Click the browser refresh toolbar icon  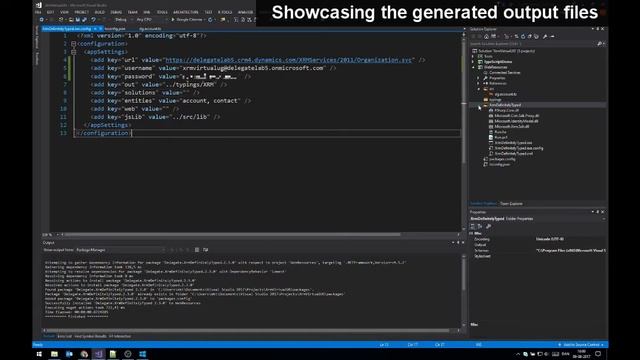pos(211,20)
